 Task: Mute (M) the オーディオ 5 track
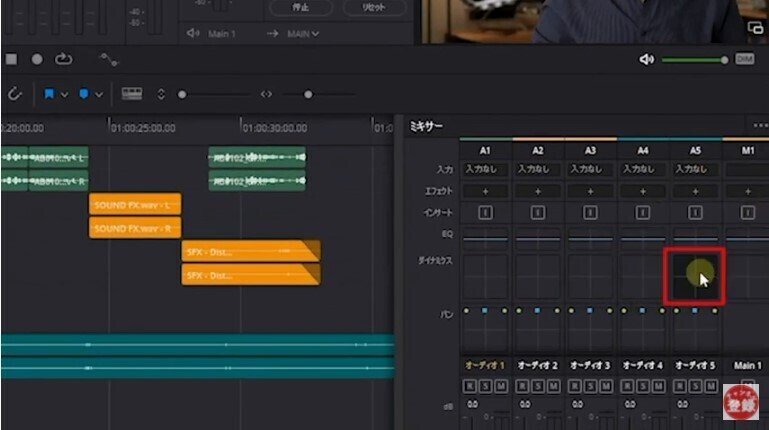(711, 386)
